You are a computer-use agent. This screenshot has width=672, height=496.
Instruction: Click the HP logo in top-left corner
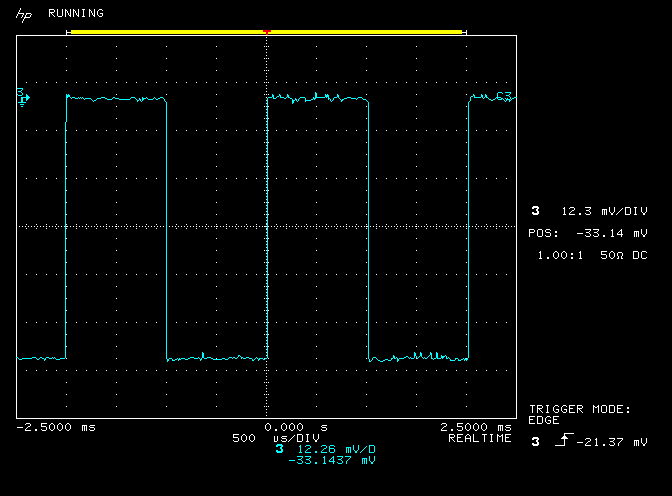point(23,14)
